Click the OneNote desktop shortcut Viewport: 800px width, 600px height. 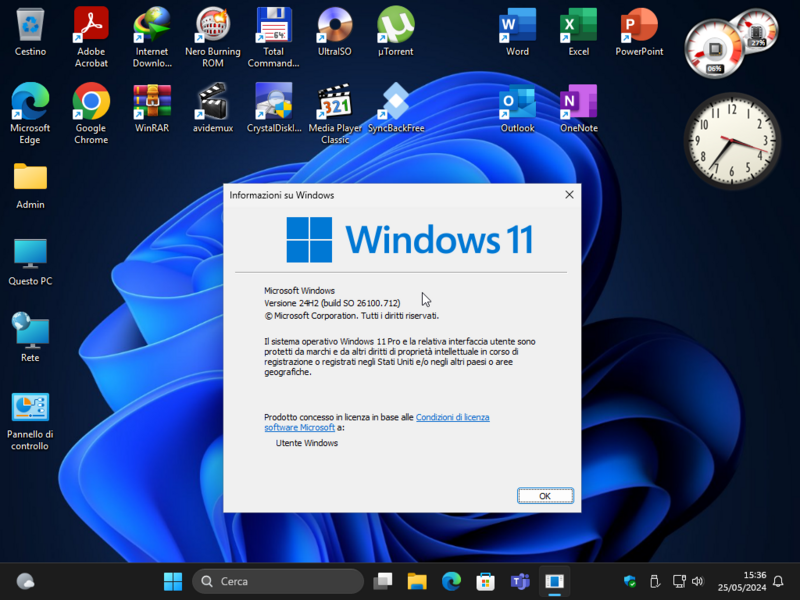coord(579,108)
